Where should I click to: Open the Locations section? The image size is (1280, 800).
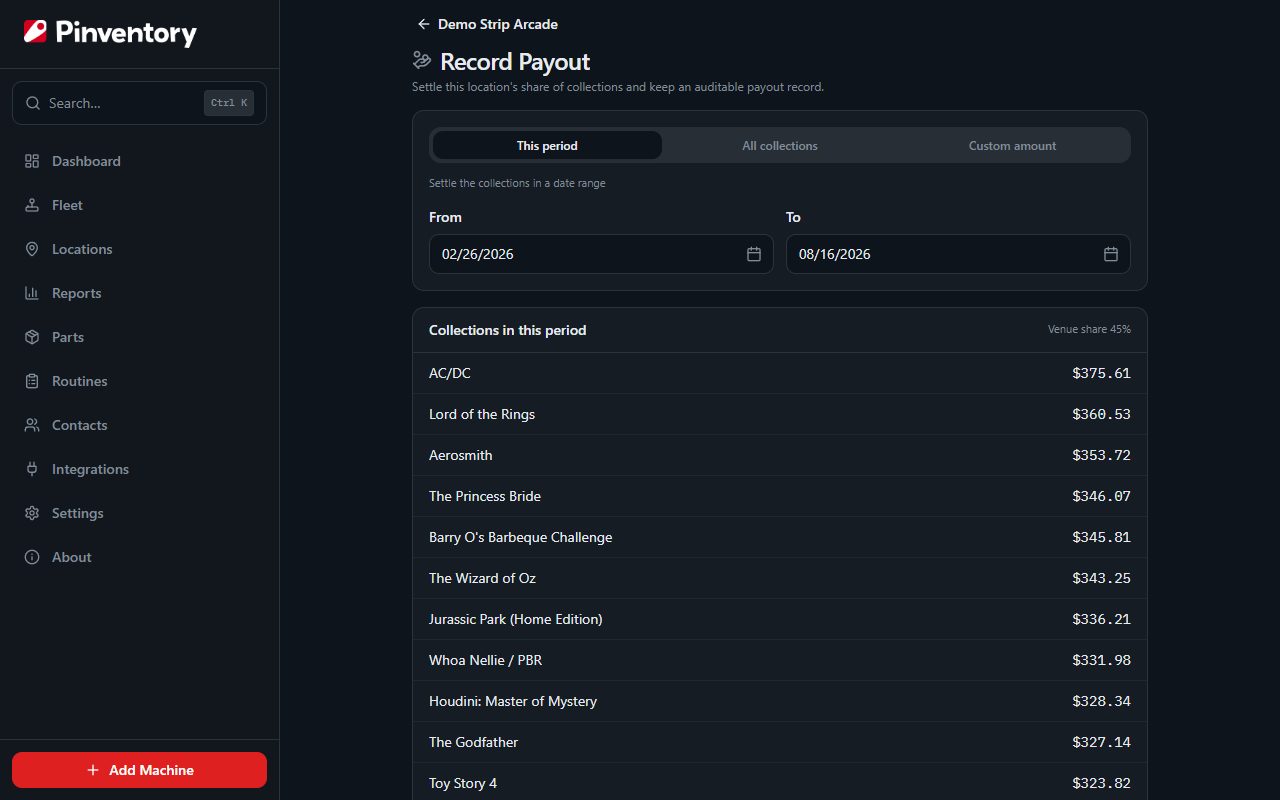tap(139, 249)
